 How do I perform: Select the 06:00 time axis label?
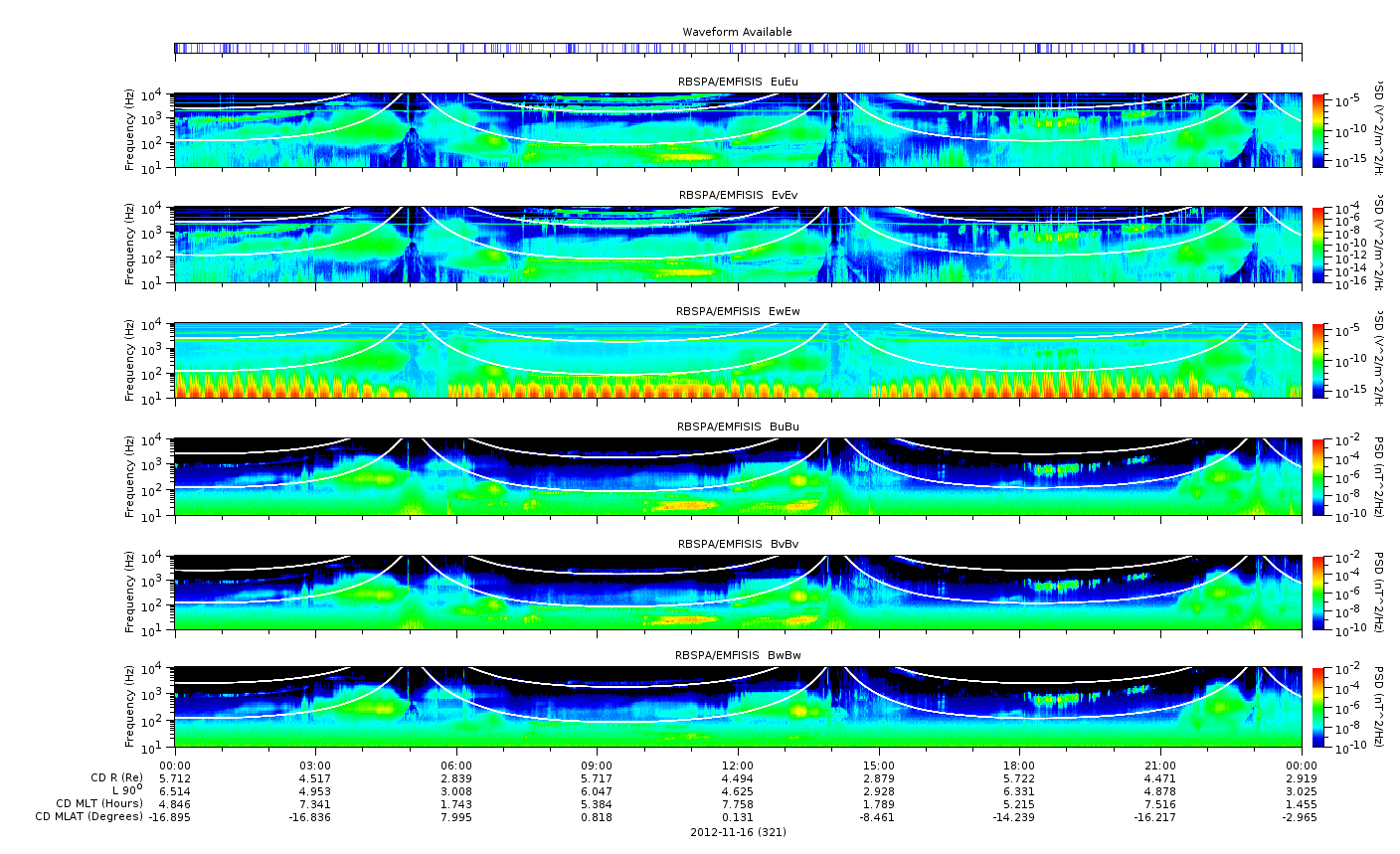click(x=456, y=765)
